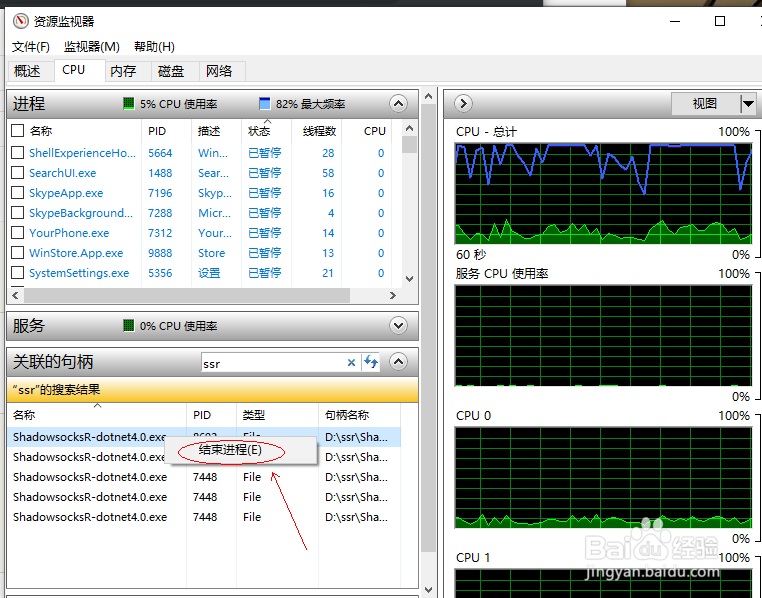762x598 pixels.
Task: Tick the select-all checkbox beside 名称 header
Action: [17, 131]
